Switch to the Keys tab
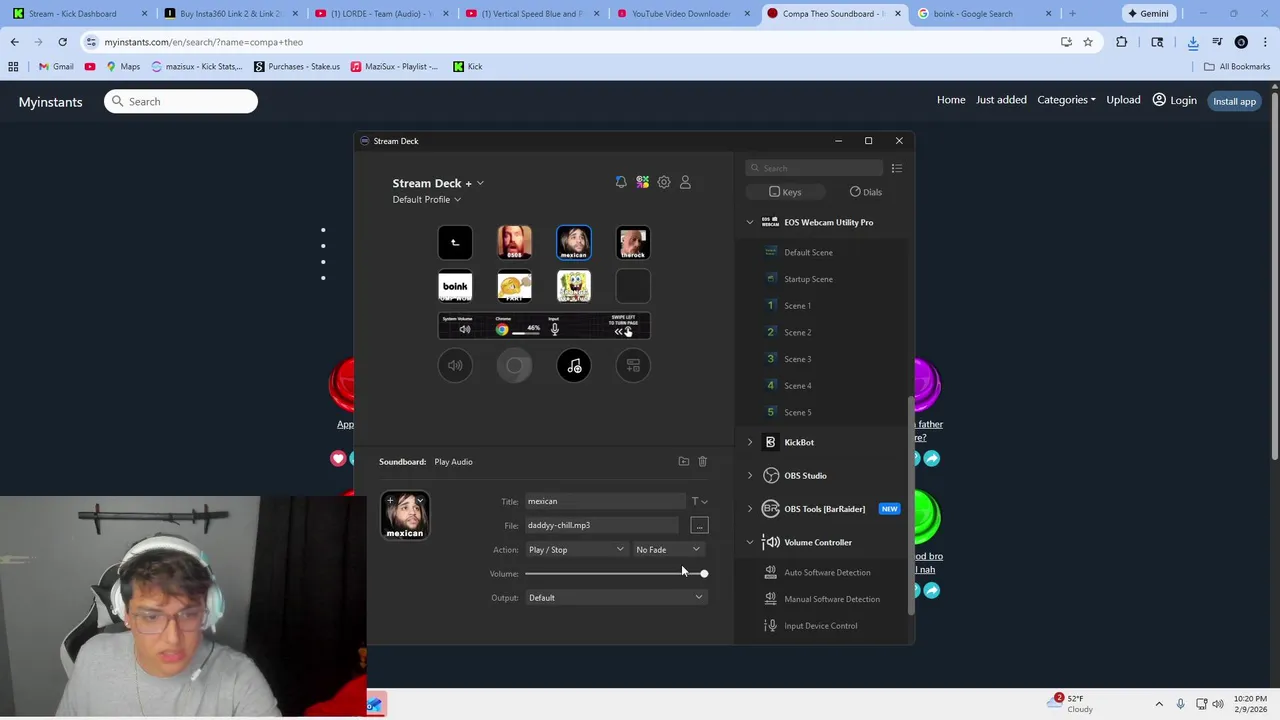 [785, 192]
